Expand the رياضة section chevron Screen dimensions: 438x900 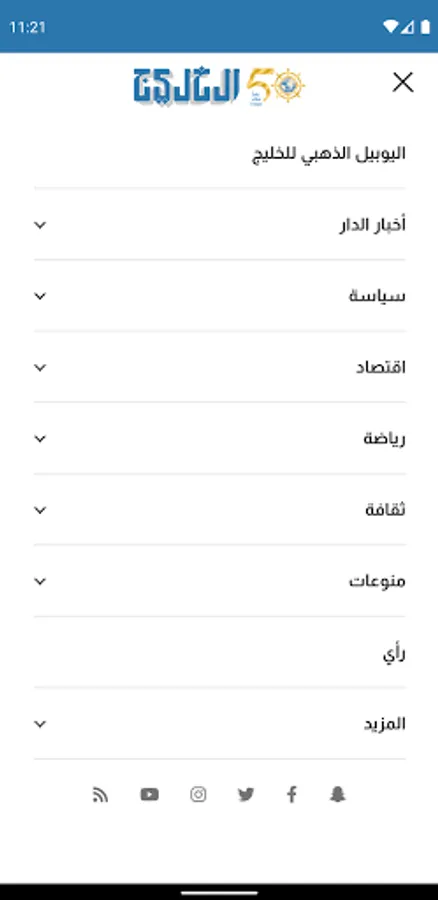tap(40, 439)
